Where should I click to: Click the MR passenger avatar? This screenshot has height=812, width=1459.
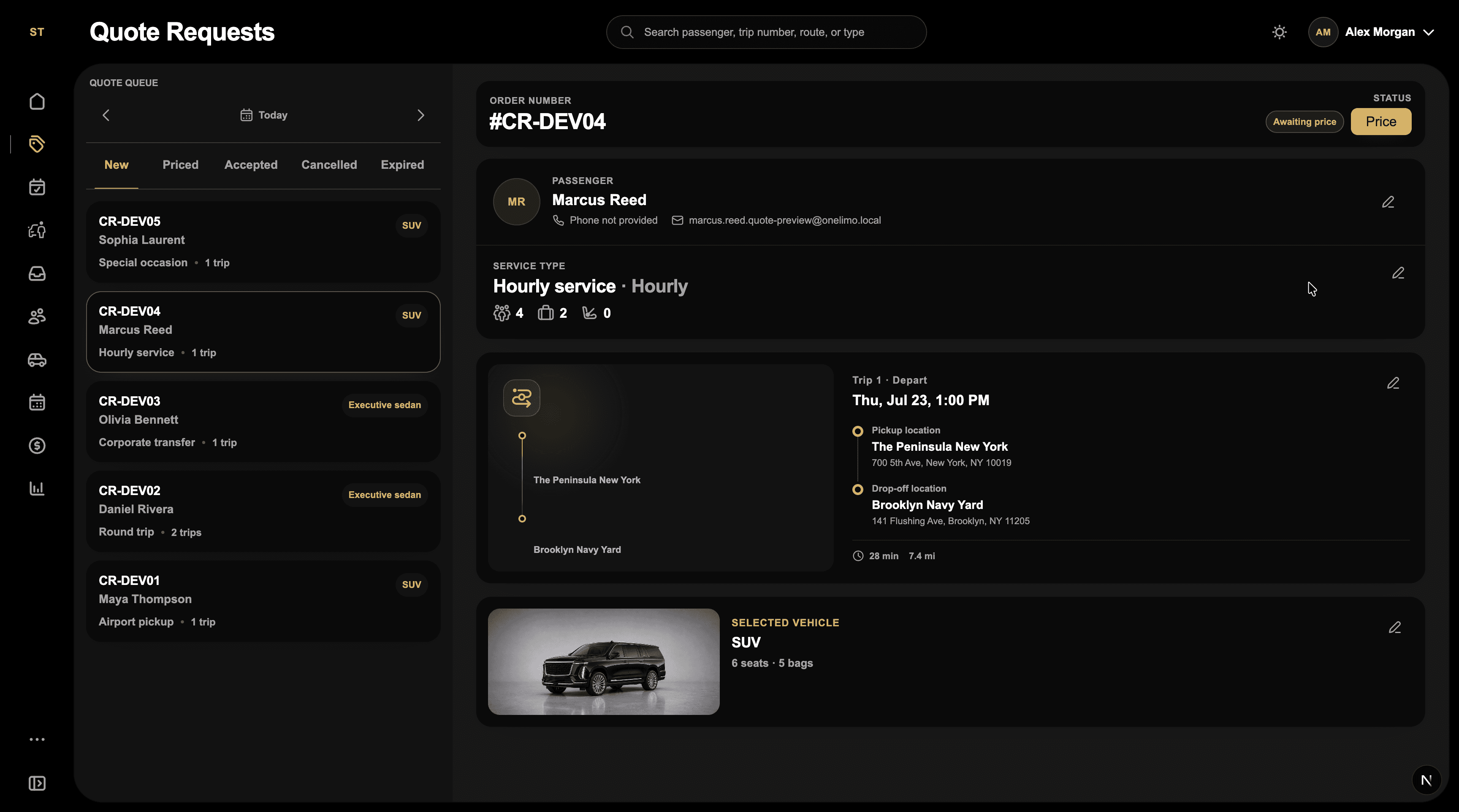click(516, 202)
